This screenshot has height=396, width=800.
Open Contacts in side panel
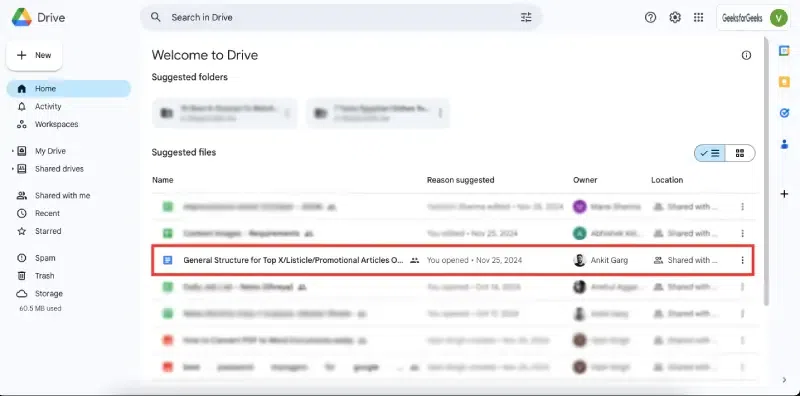(784, 144)
